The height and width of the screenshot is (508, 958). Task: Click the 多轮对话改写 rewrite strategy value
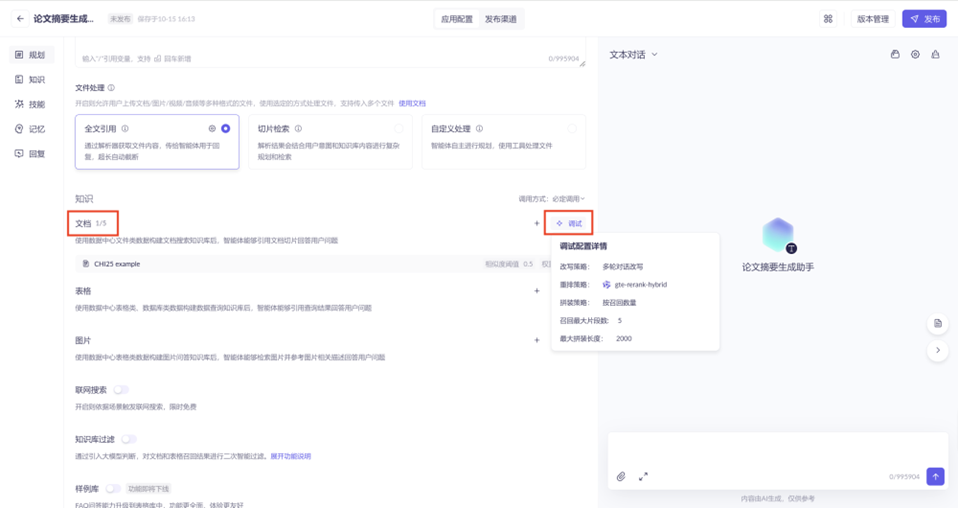tap(623, 267)
